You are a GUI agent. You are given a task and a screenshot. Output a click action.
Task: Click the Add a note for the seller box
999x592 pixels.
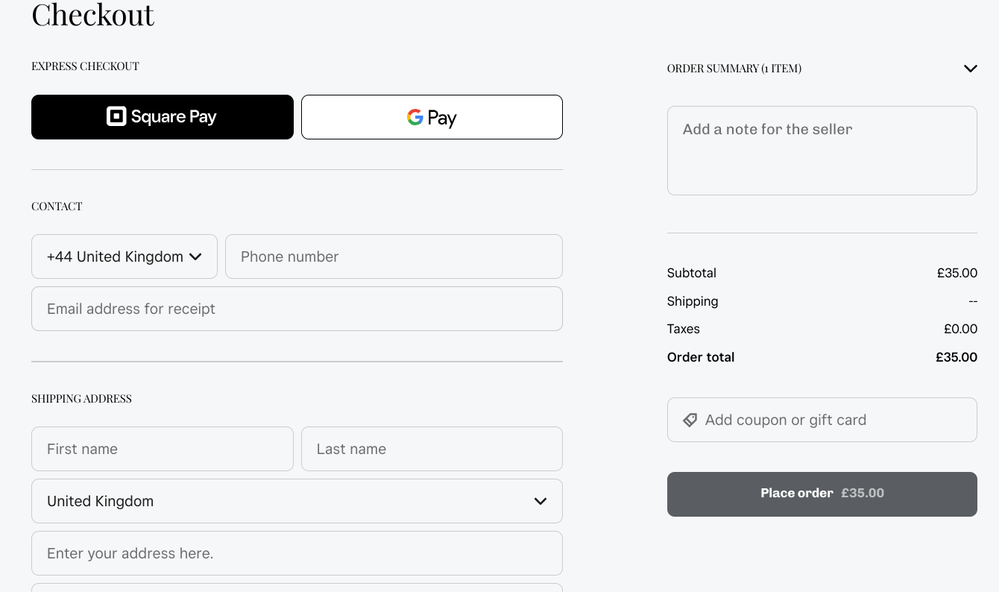point(822,150)
